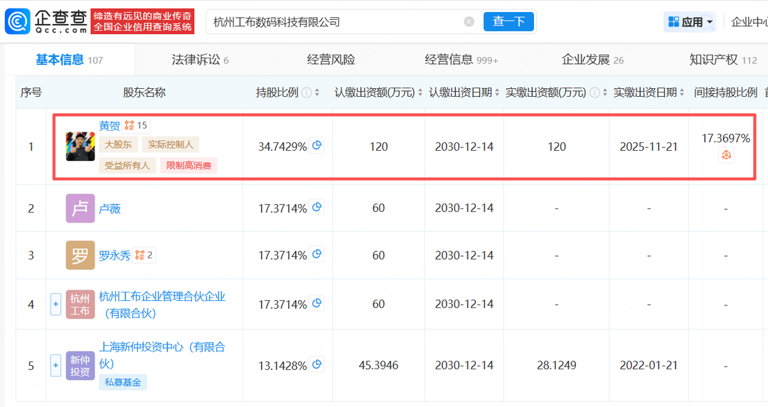Click the 实际控制人 tag
This screenshot has width=768, height=407.
click(170, 144)
